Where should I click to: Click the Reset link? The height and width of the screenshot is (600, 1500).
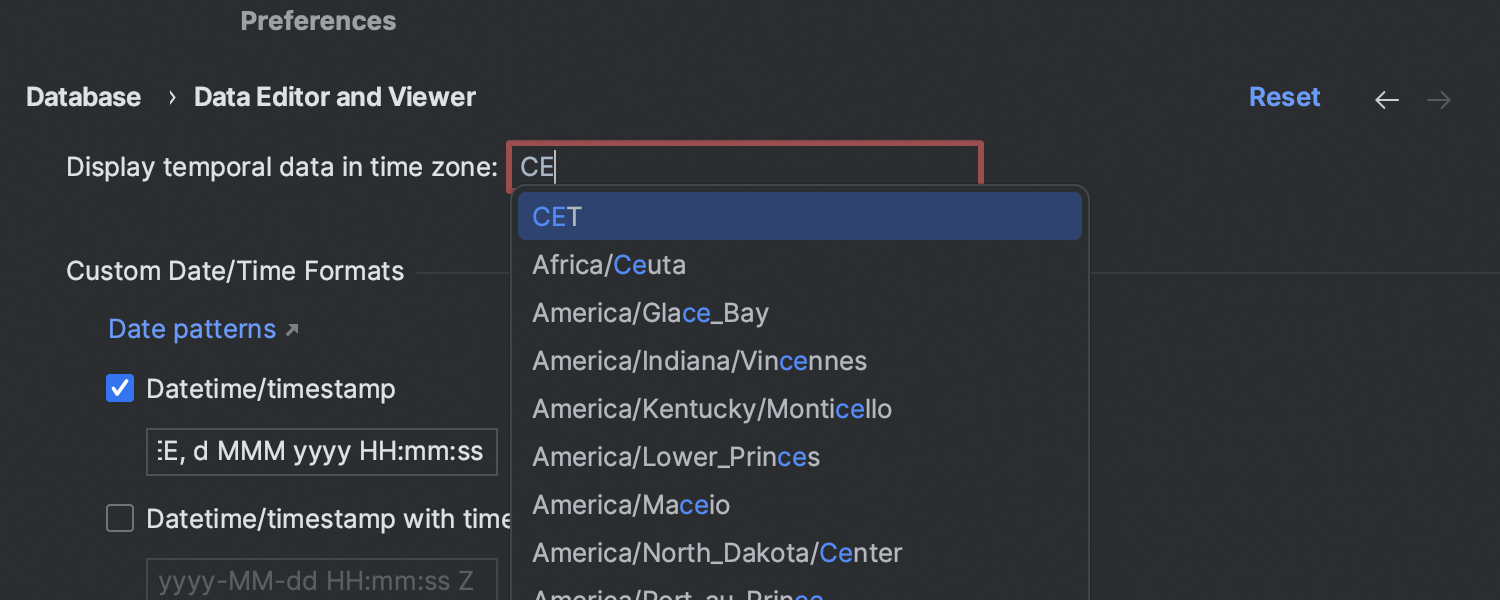(1285, 97)
